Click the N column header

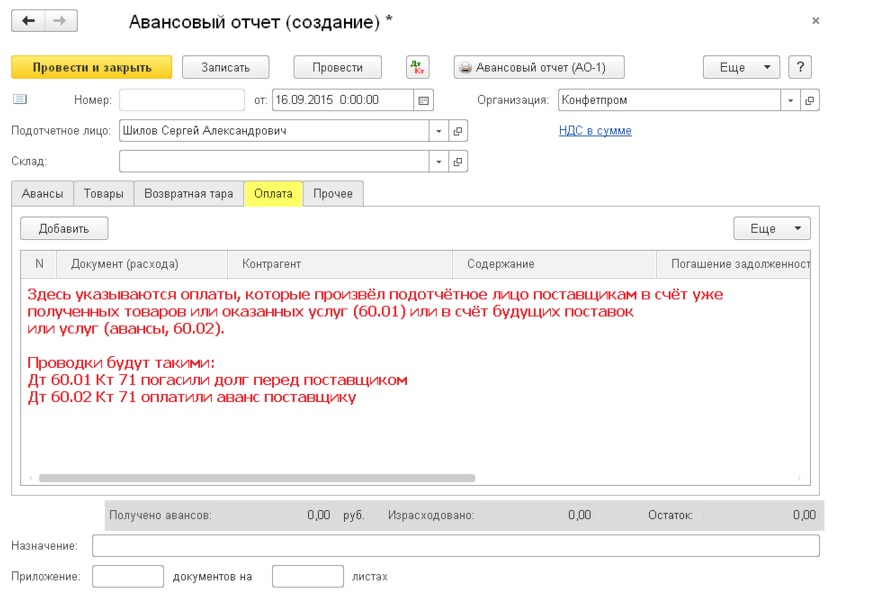pos(39,264)
